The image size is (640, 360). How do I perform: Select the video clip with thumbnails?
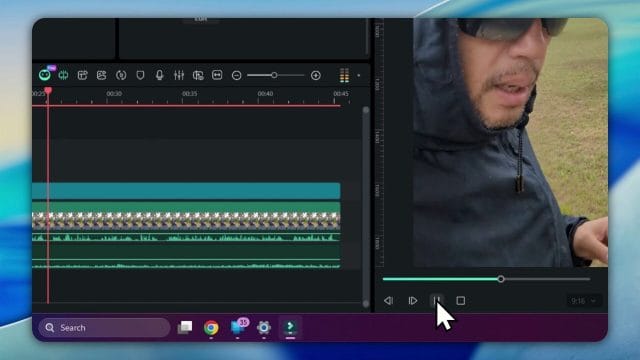[186, 220]
